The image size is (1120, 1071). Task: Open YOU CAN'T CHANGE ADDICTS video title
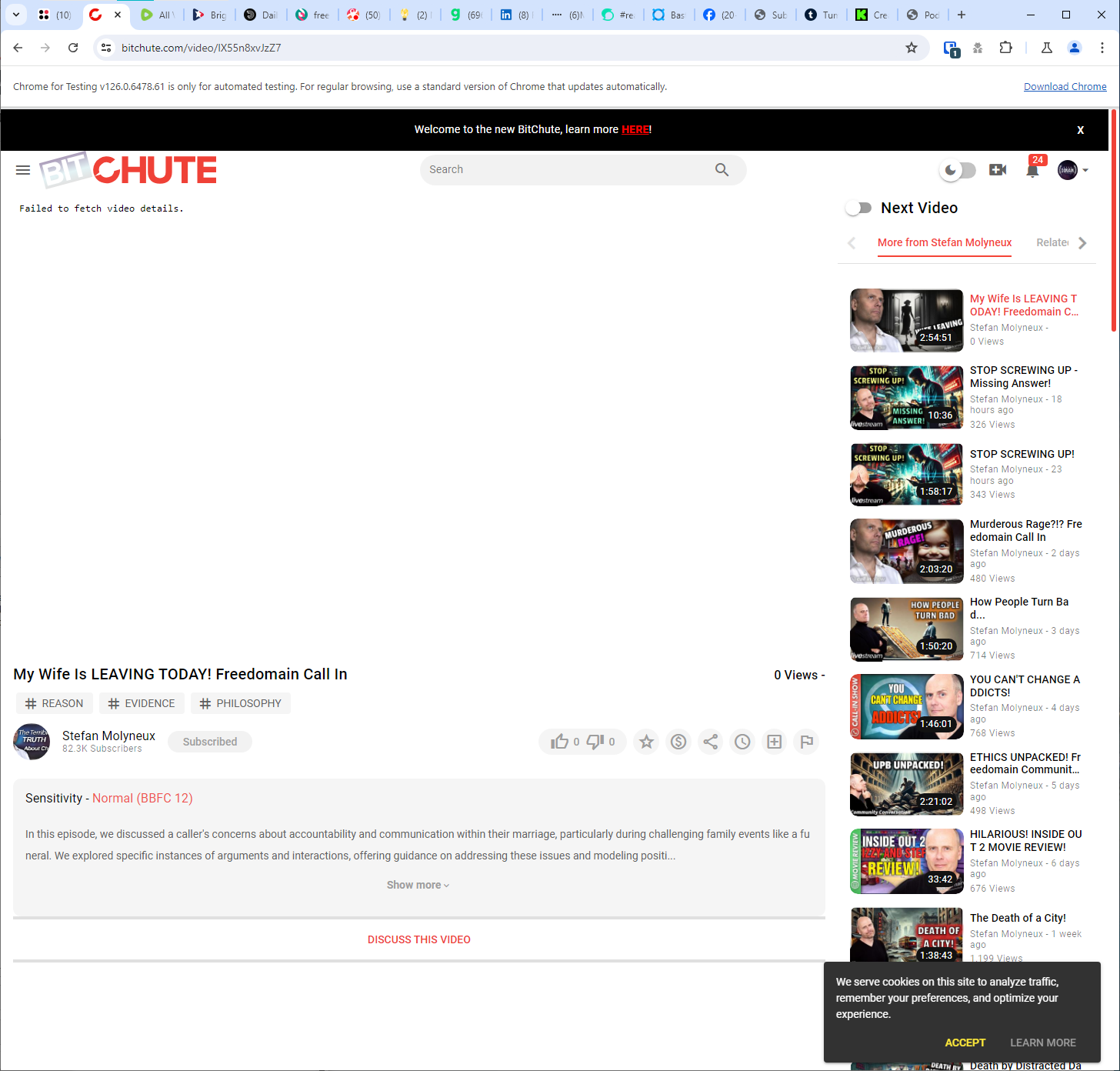click(x=1025, y=686)
